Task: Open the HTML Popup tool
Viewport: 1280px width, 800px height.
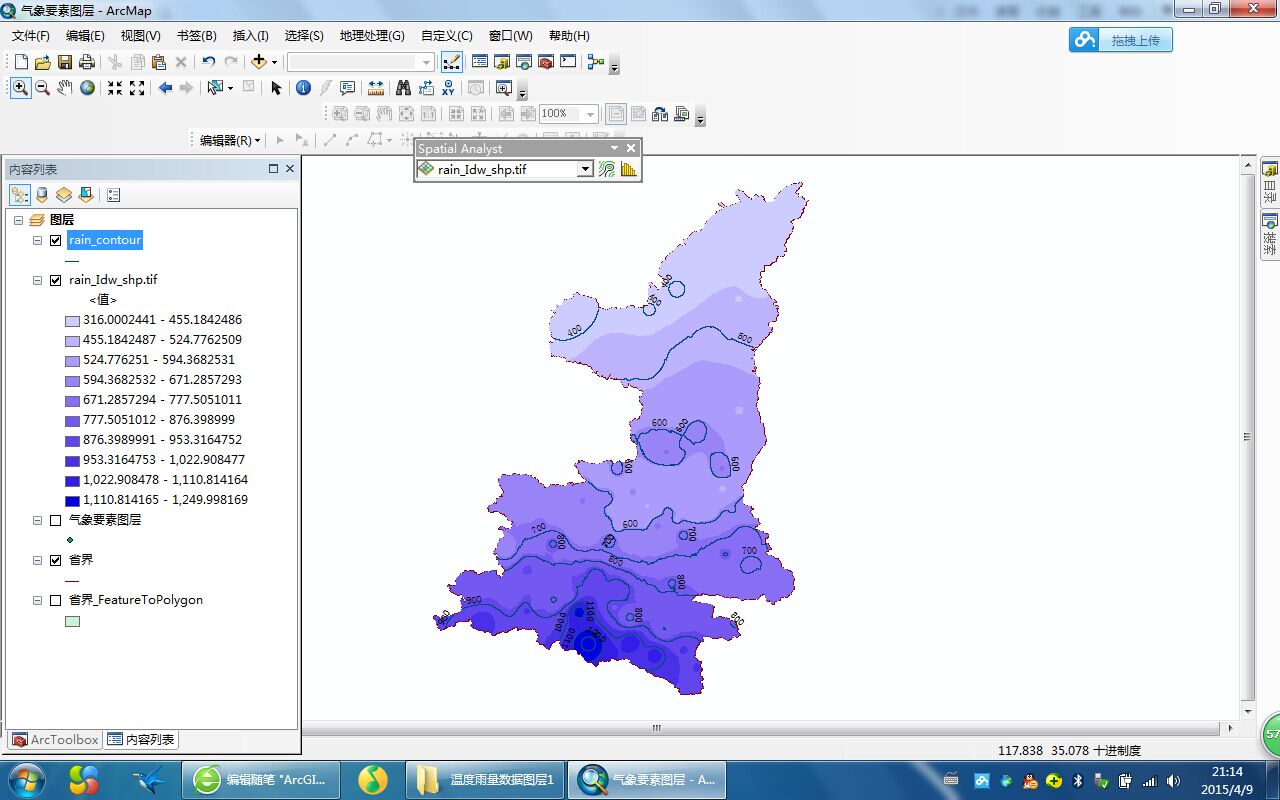Action: (347, 88)
